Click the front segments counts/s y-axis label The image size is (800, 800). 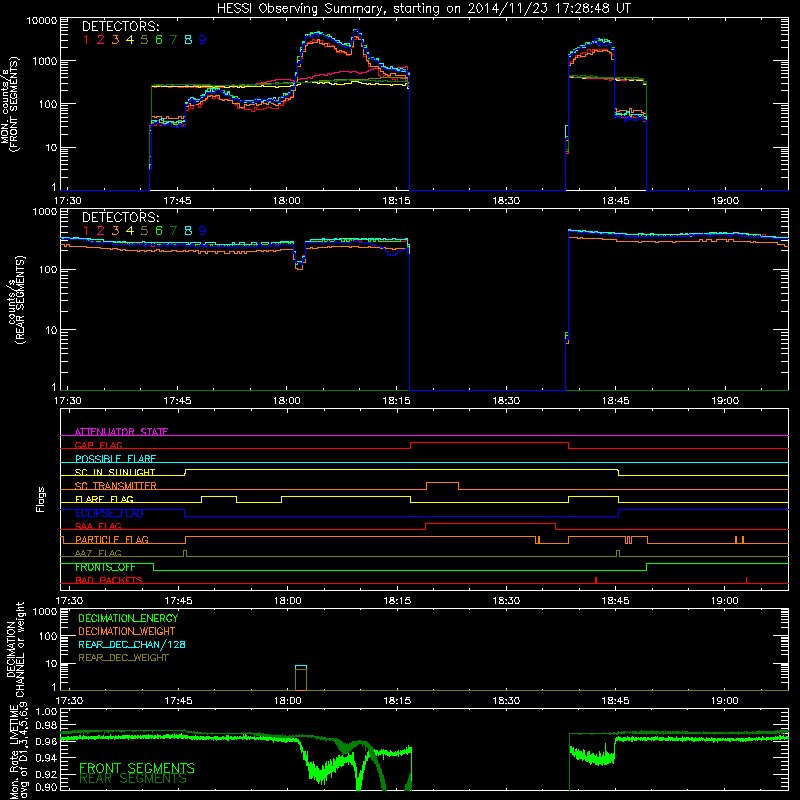pyautogui.click(x=10, y=105)
